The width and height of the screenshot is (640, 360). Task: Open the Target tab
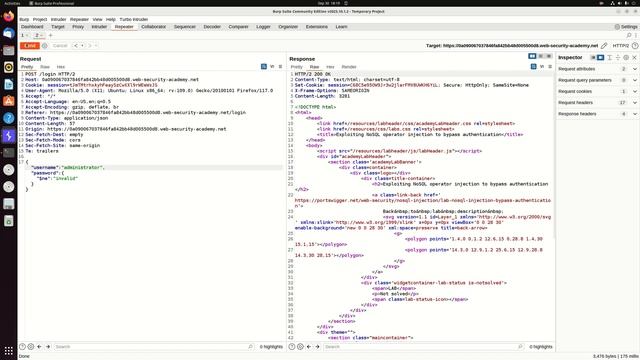(x=58, y=27)
